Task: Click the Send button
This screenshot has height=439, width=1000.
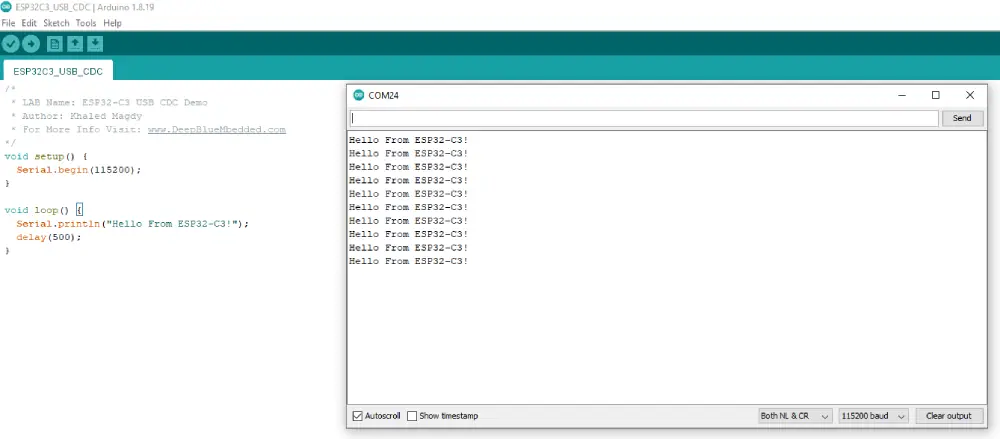Action: 962,118
